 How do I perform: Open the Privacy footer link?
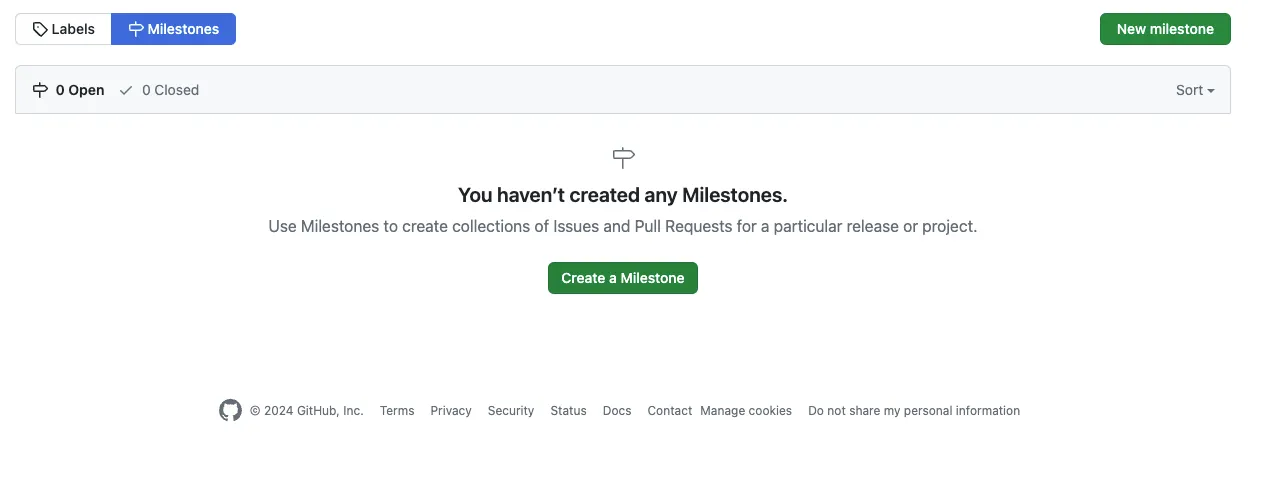451,411
